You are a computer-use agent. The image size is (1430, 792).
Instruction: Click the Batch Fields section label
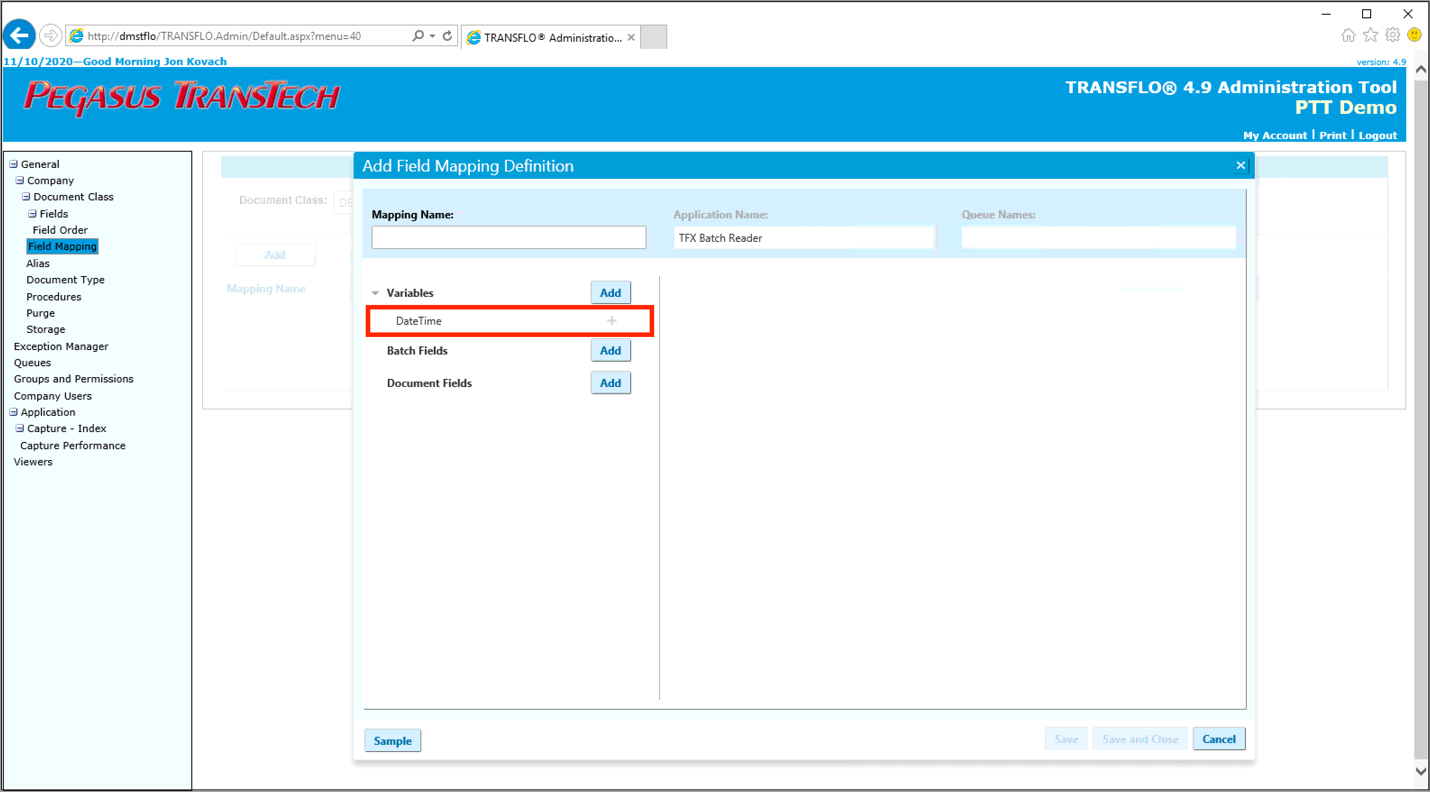click(417, 351)
